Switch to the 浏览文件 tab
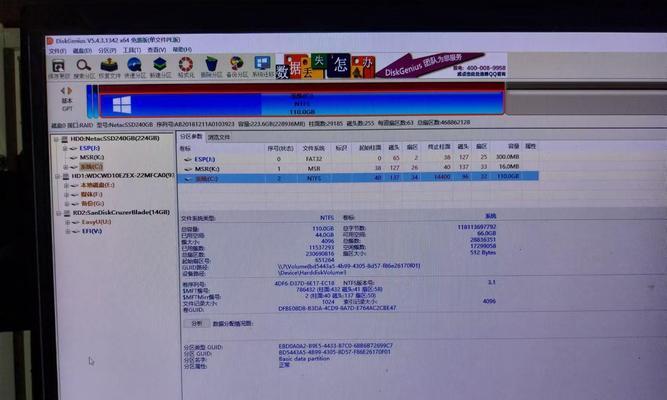Viewport: 667px width, 400px height. pos(219,137)
